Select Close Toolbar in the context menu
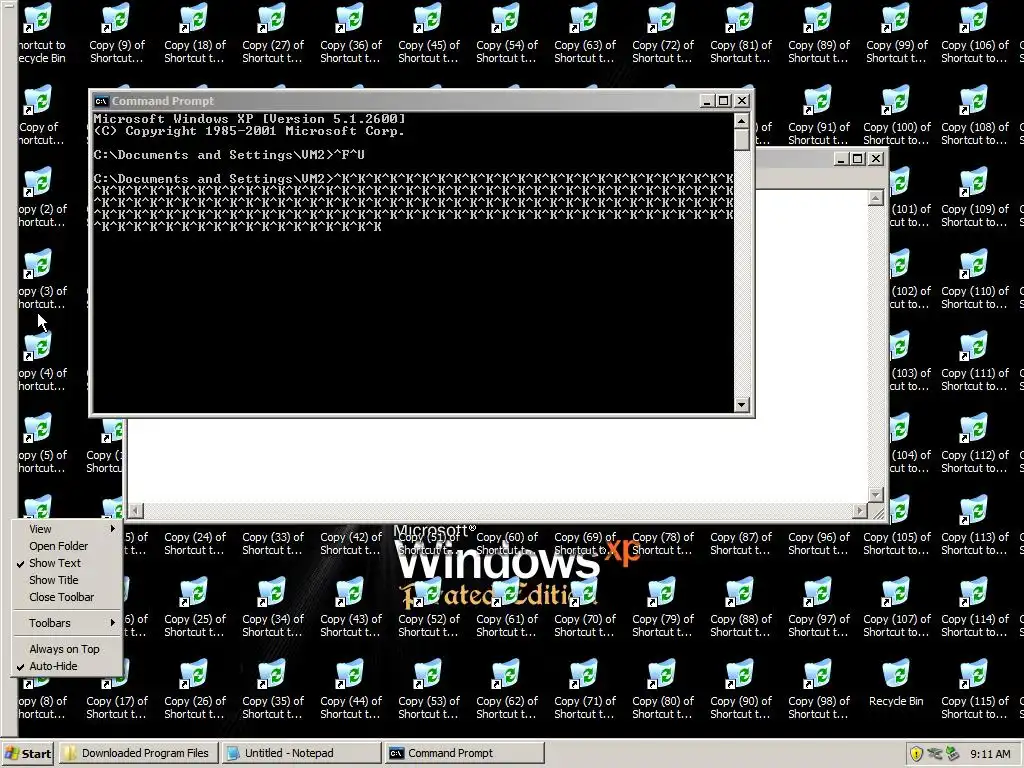1024x768 pixels. (x=67, y=597)
